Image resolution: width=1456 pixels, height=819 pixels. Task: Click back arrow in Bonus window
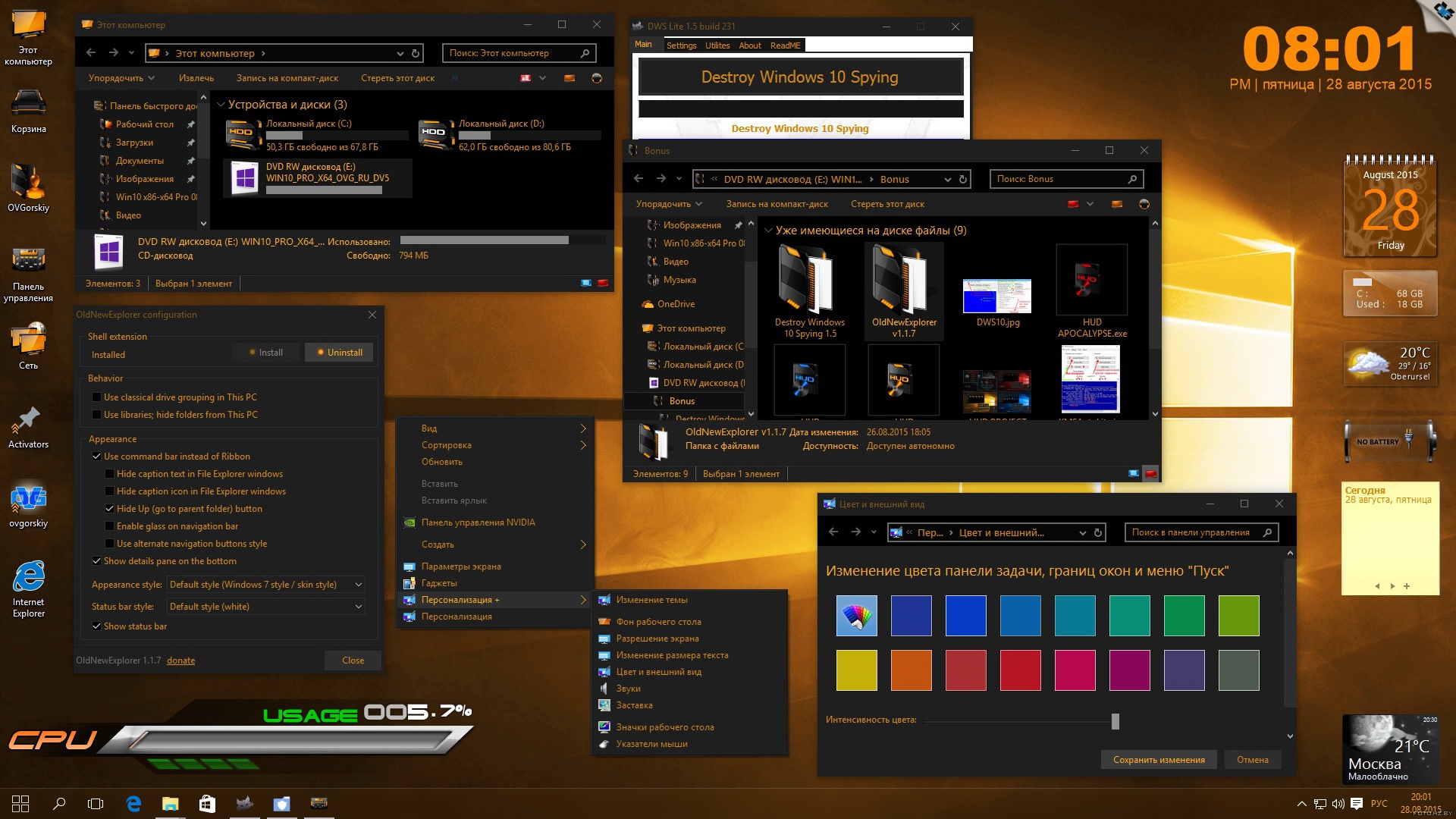[639, 179]
